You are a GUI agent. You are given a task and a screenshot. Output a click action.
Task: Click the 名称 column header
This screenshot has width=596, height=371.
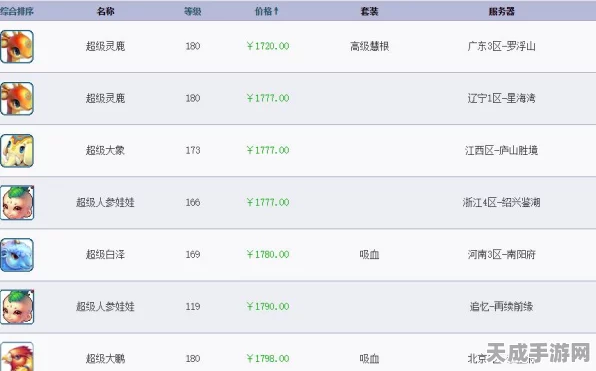coord(105,11)
